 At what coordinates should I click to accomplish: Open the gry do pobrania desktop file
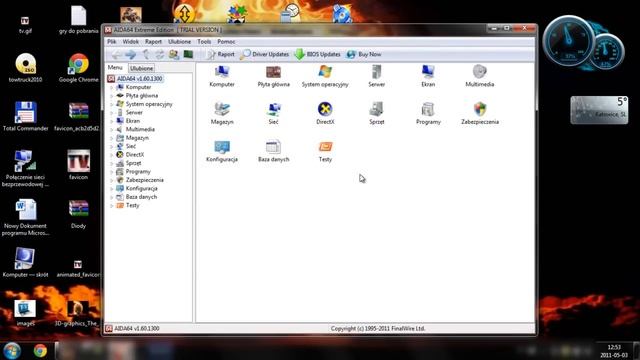coord(78,20)
